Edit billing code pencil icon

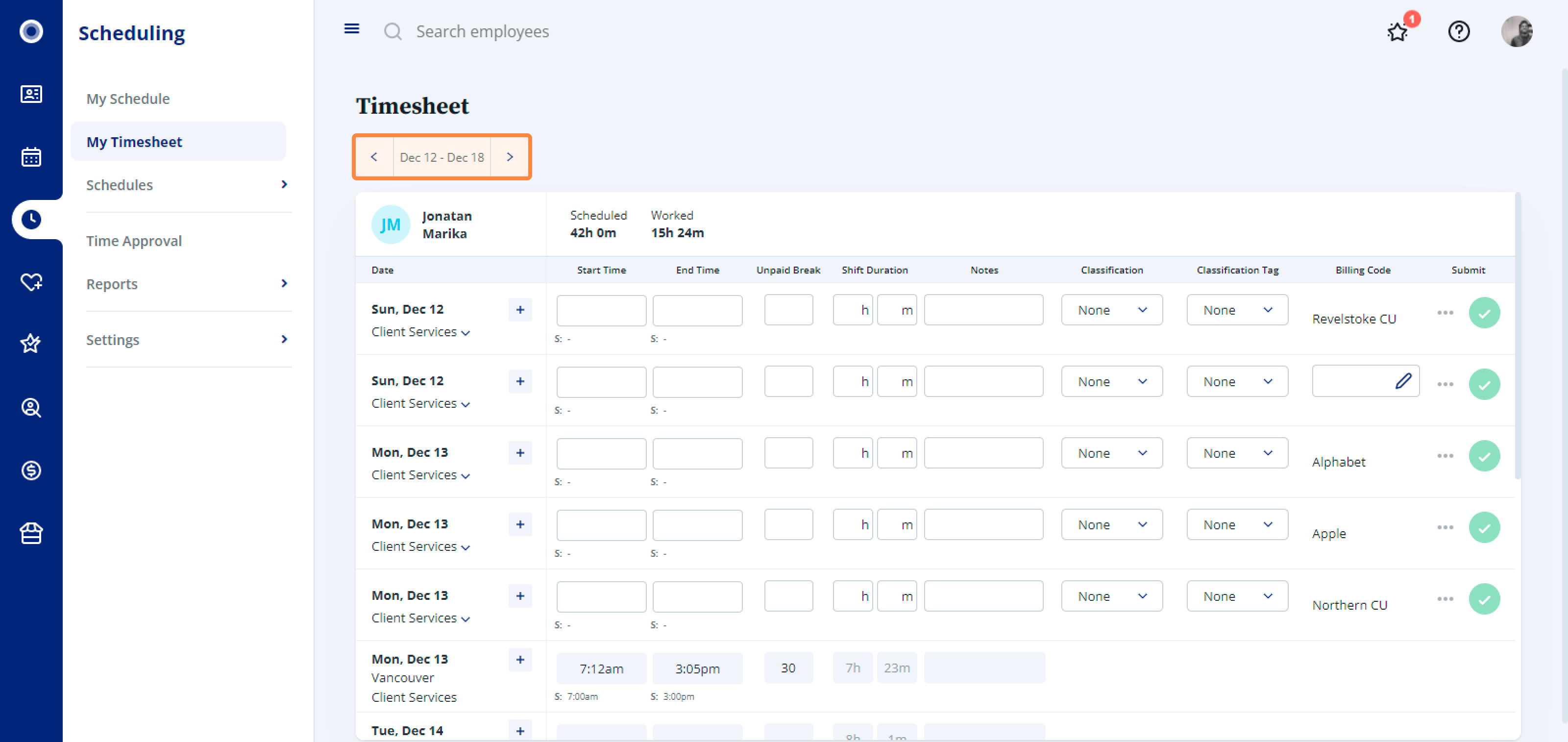[1403, 381]
